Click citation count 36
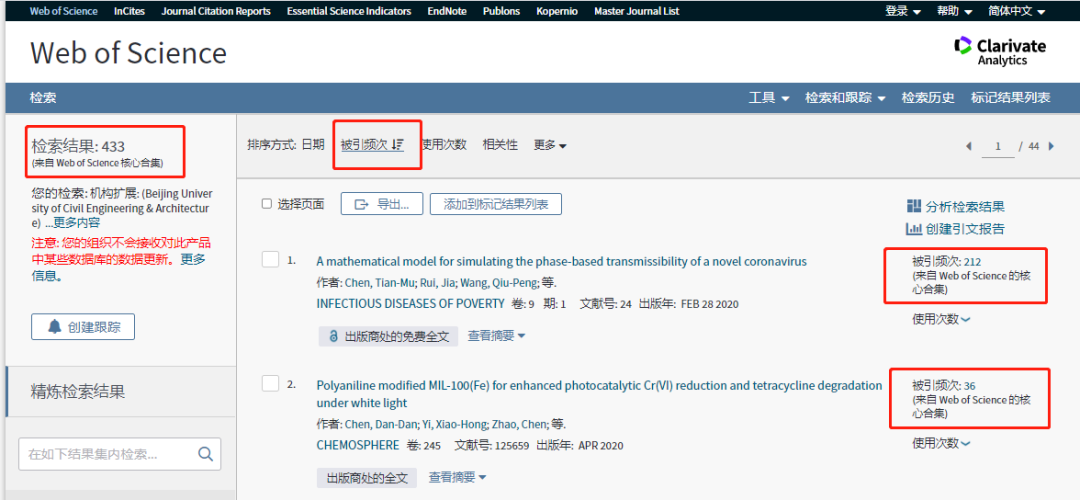The height and width of the screenshot is (500, 1080). [970, 386]
